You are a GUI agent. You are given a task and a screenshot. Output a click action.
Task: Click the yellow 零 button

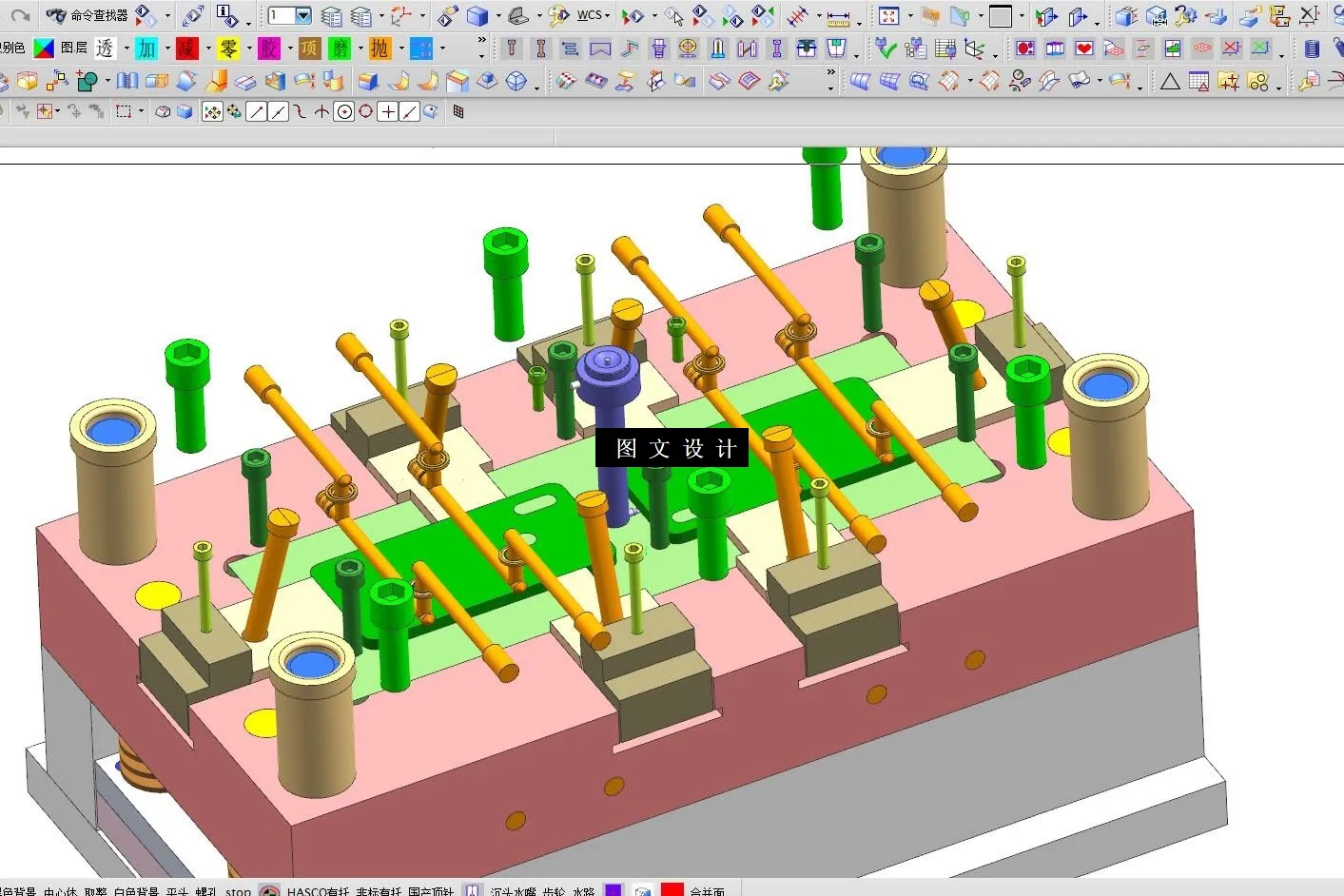coord(228,48)
